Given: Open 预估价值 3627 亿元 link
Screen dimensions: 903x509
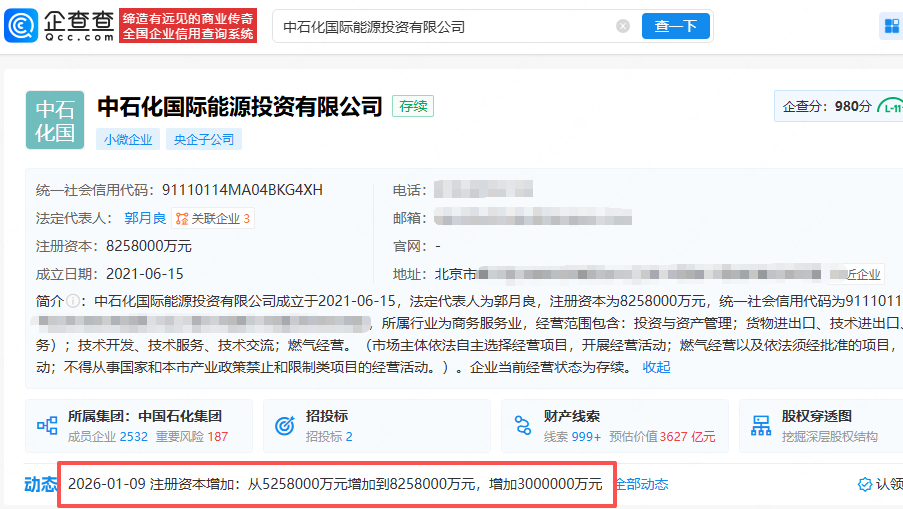Looking at the screenshot, I should [x=662, y=436].
